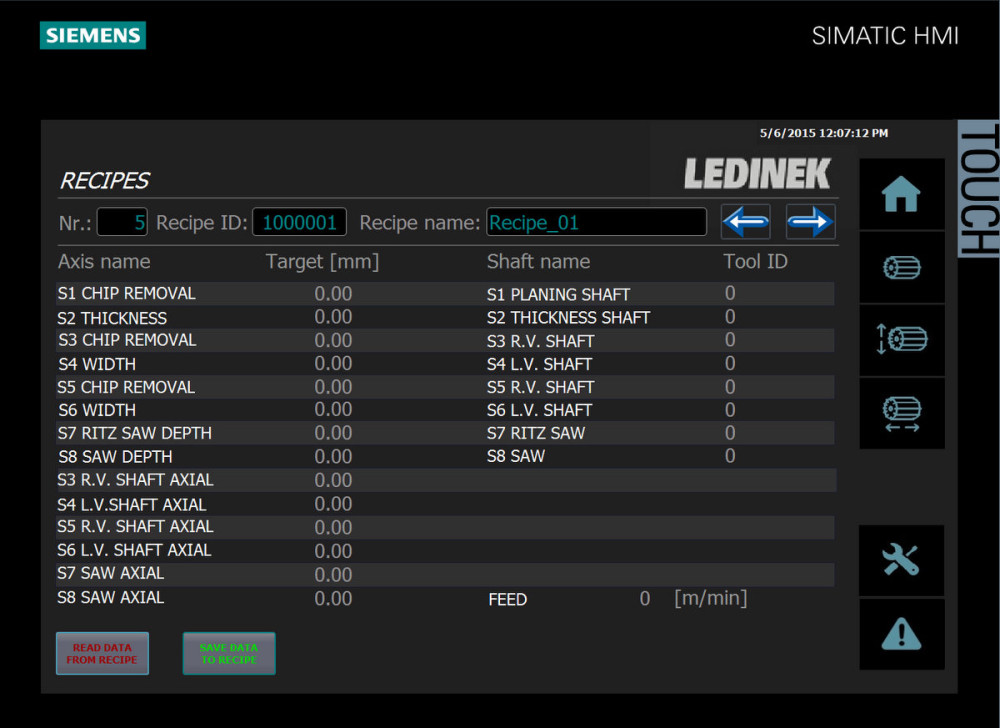Click the 'RECIPES' screen title
The image size is (1000, 728).
pyautogui.click(x=105, y=181)
